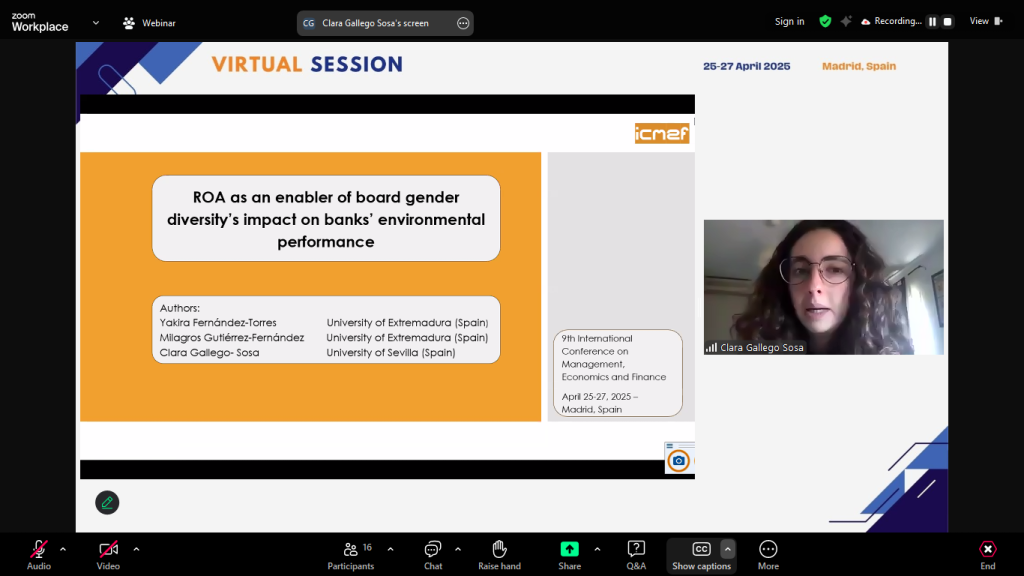Viewport: 1024px width, 576px height.
Task: Click the green annotation pencil icon
Action: [107, 502]
